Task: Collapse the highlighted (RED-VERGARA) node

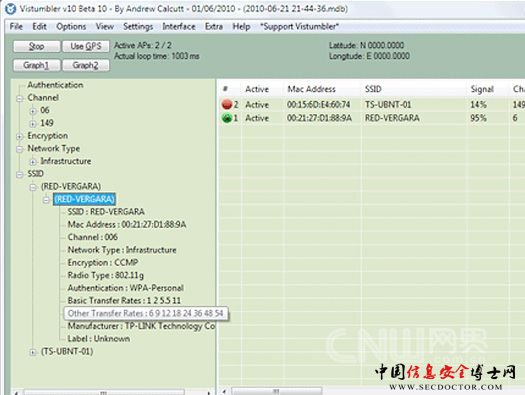Action: 46,200
